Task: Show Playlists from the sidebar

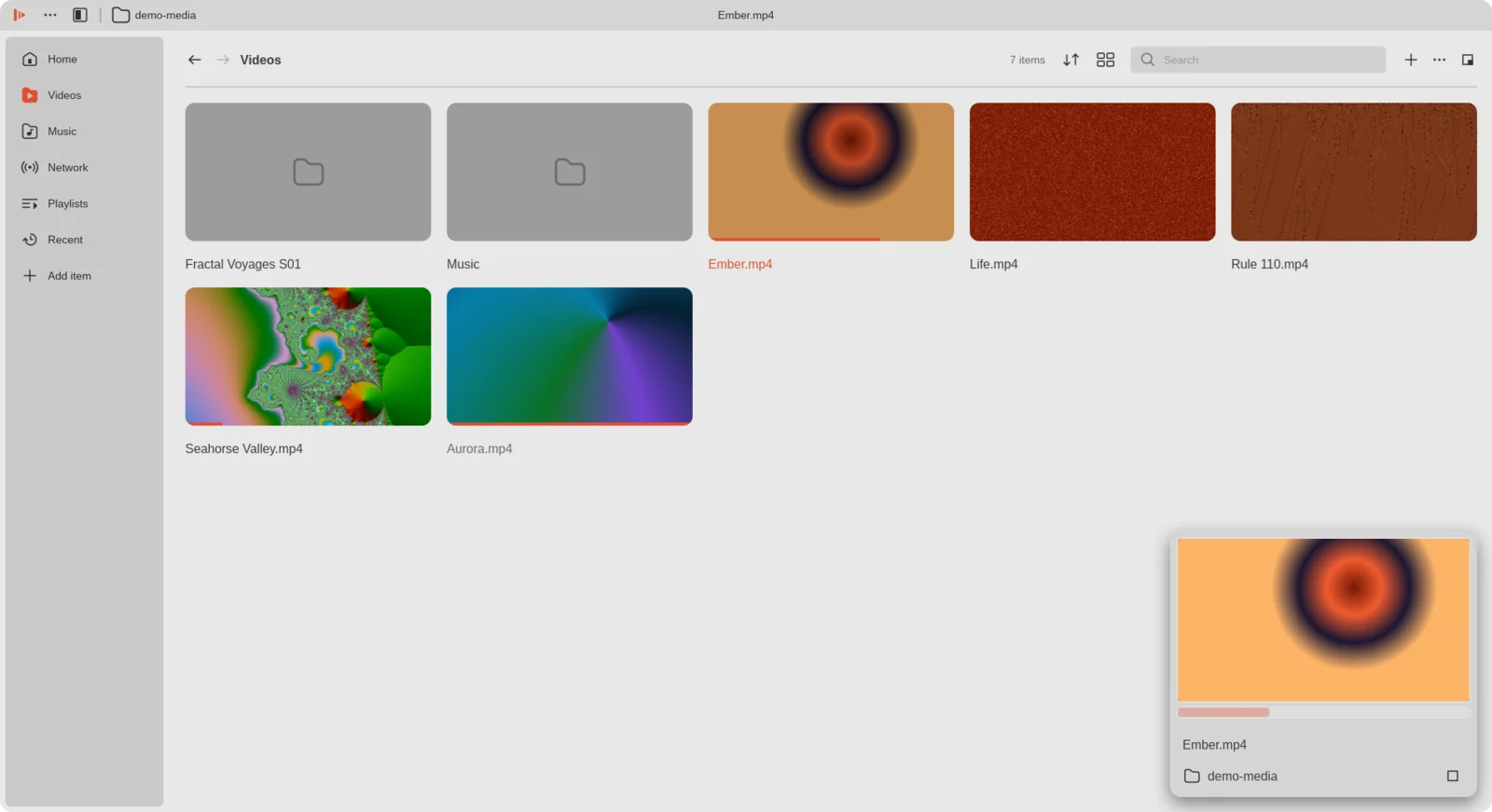Action: pyautogui.click(x=84, y=203)
